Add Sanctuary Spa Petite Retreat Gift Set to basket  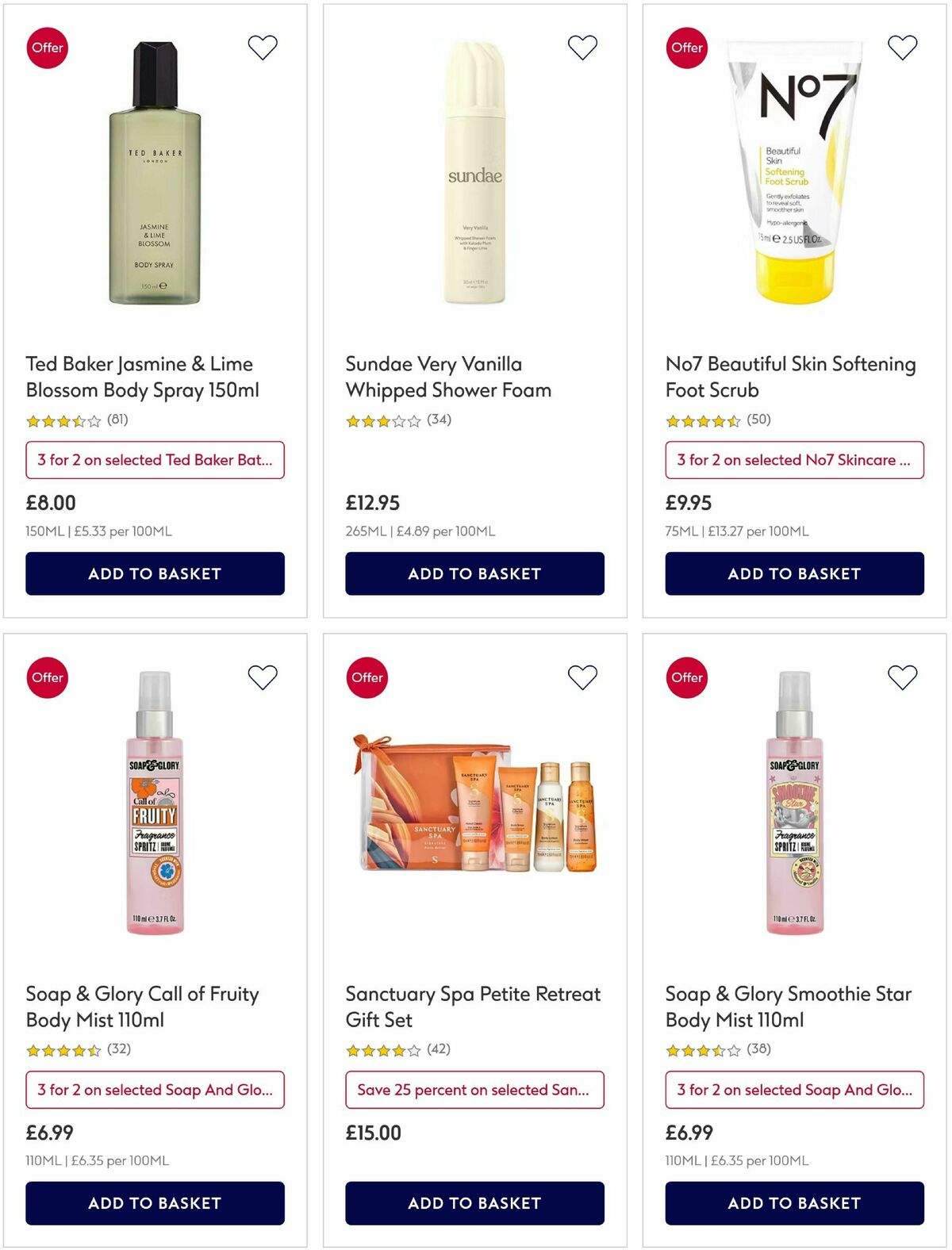tap(474, 1203)
